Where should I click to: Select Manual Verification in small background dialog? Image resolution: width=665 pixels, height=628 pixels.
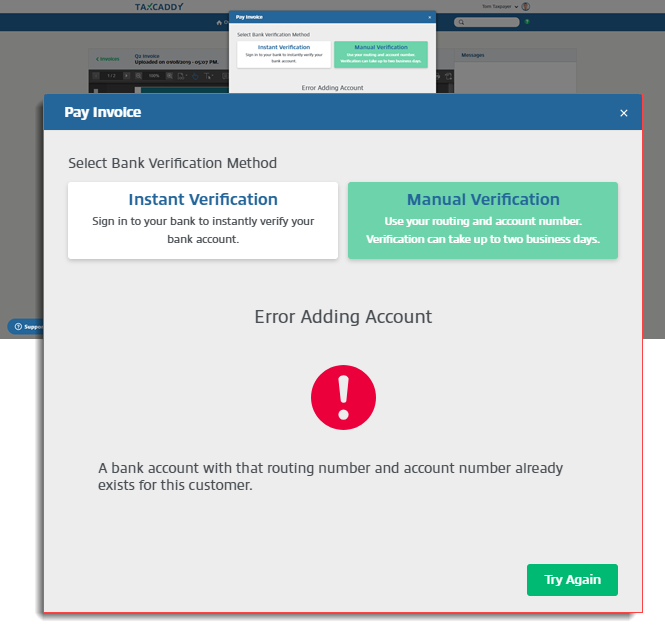(x=381, y=54)
